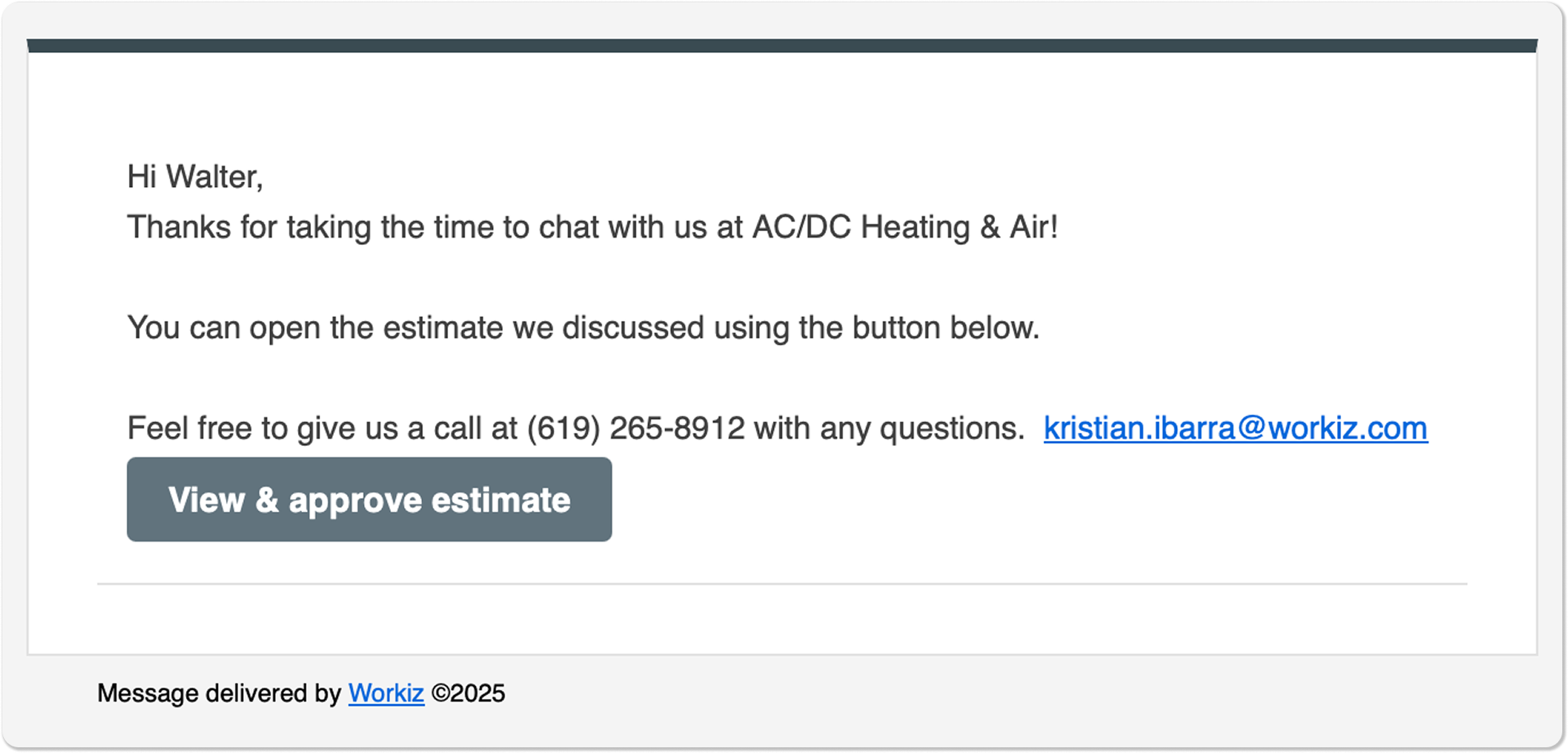Open the kristian.ibarra@workiz.com email link
This screenshot has height=753, width=1568.
[1236, 428]
